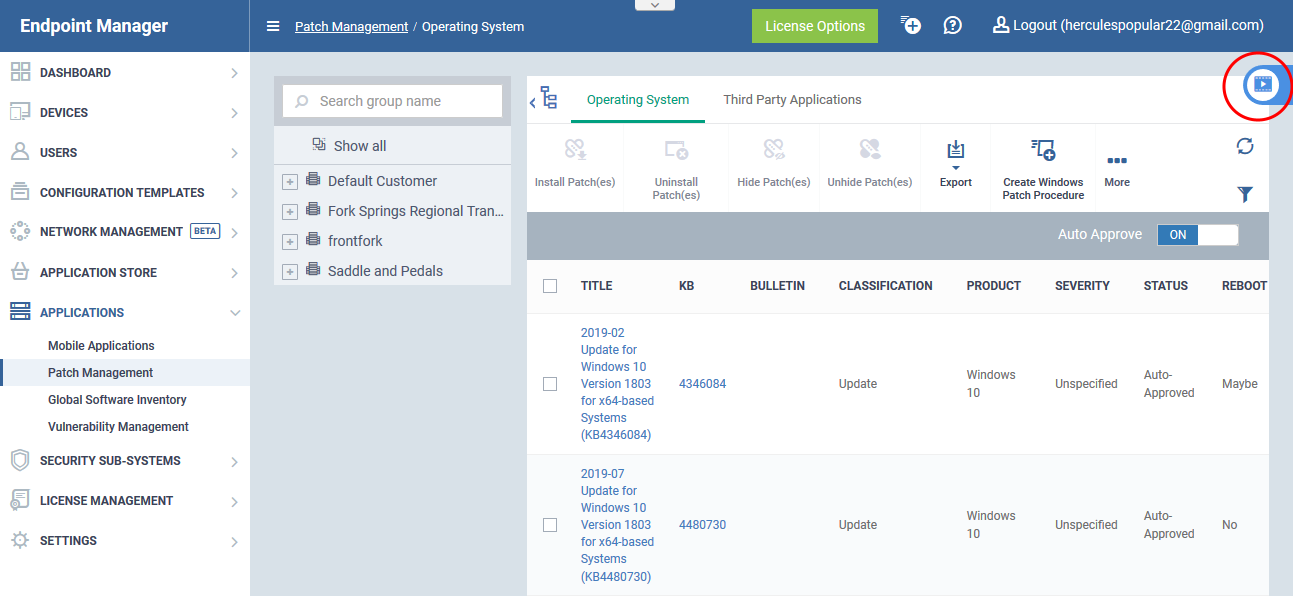Image resolution: width=1293 pixels, height=596 pixels.
Task: Open Vulnerability Management item
Action: (118, 427)
